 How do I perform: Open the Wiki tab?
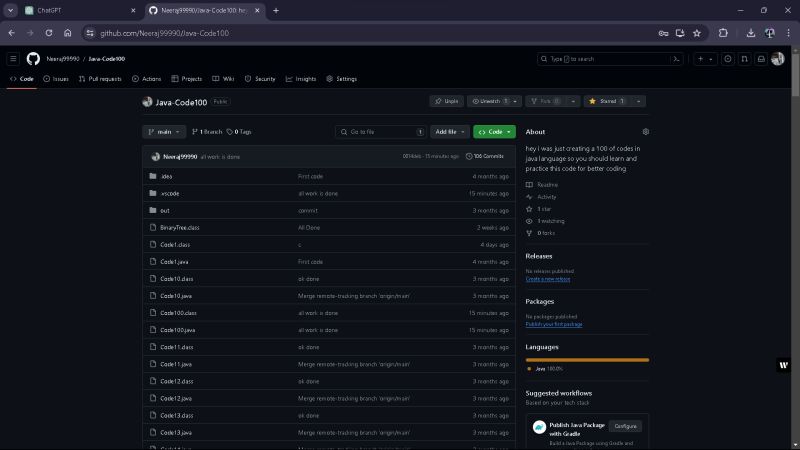pos(223,79)
